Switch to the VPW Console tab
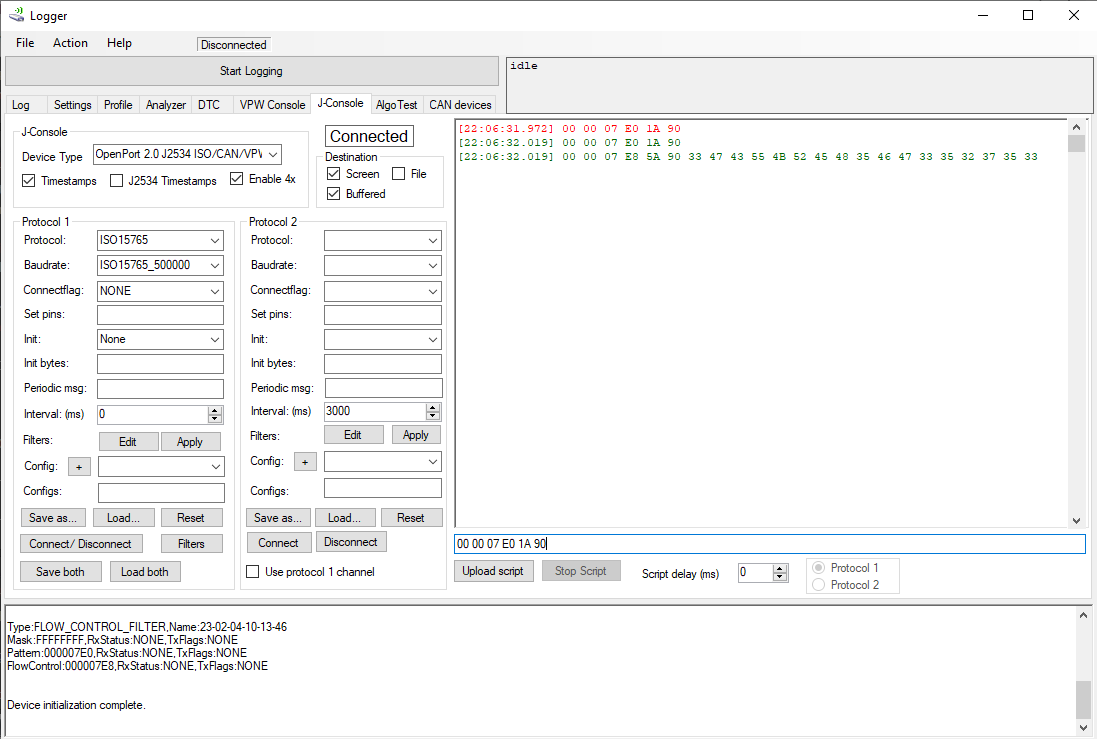Image resolution: width=1097 pixels, height=739 pixels. (272, 105)
